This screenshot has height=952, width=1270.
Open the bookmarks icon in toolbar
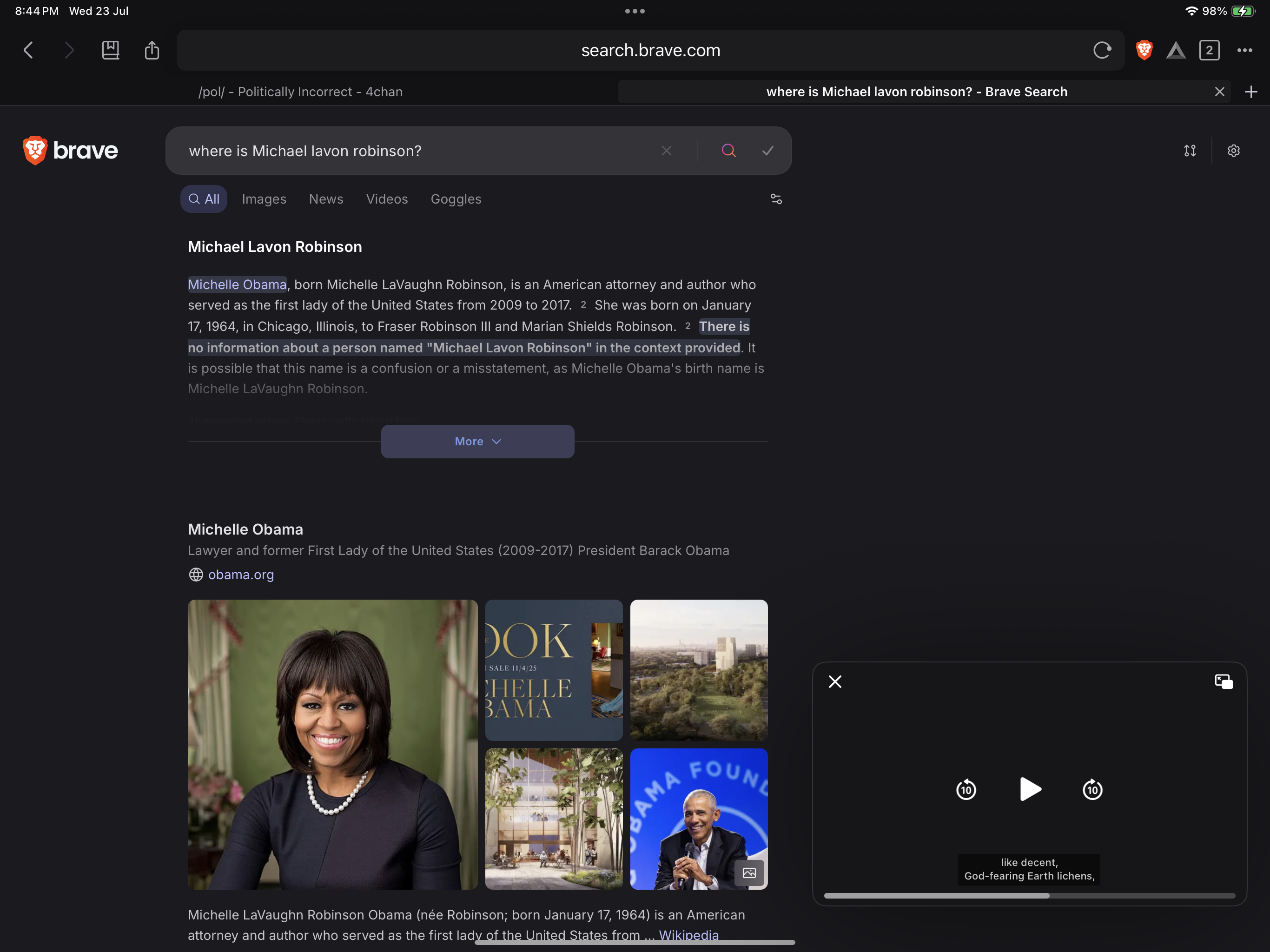pyautogui.click(x=110, y=51)
